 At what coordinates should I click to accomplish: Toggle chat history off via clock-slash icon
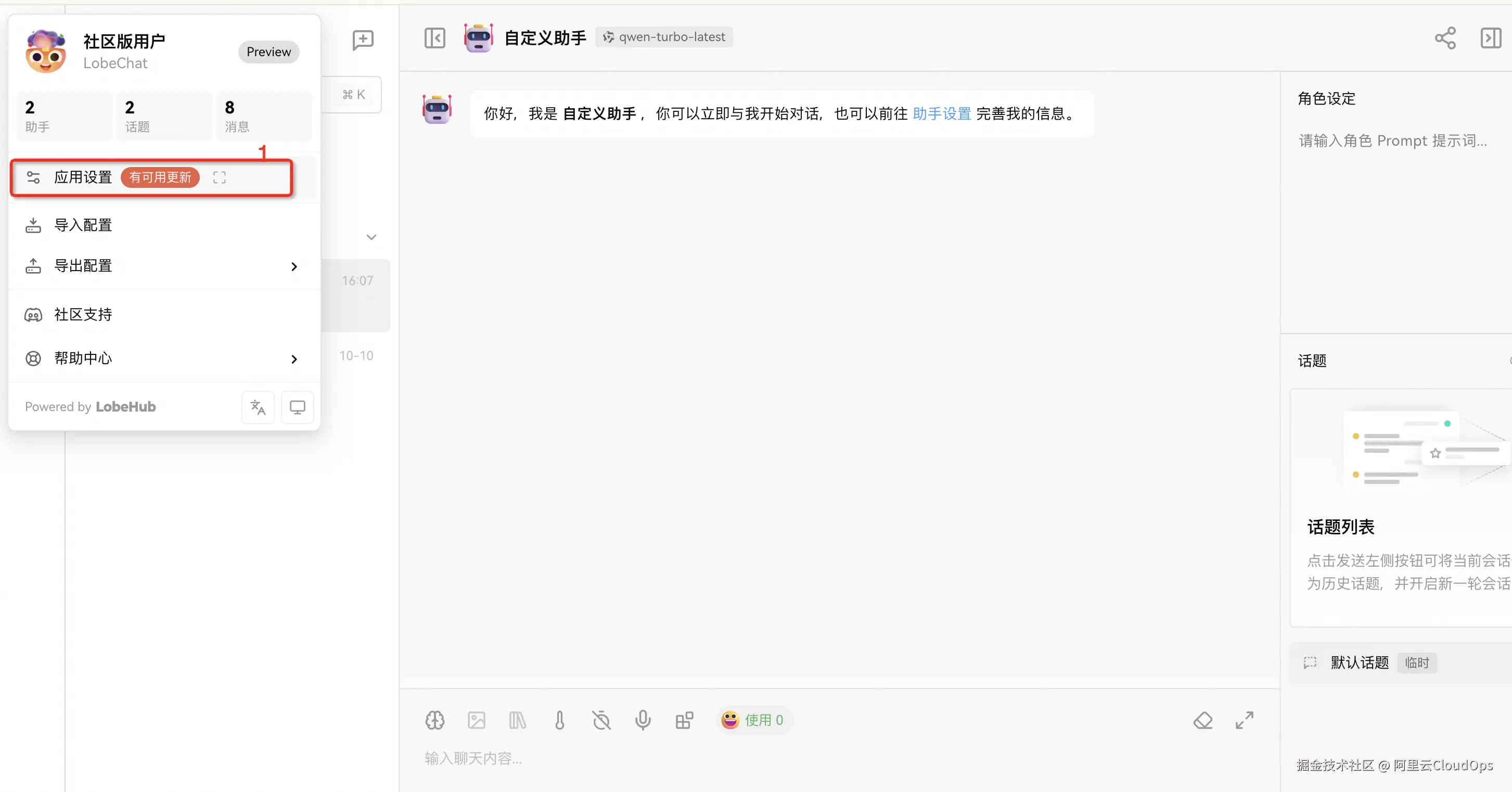(x=601, y=720)
